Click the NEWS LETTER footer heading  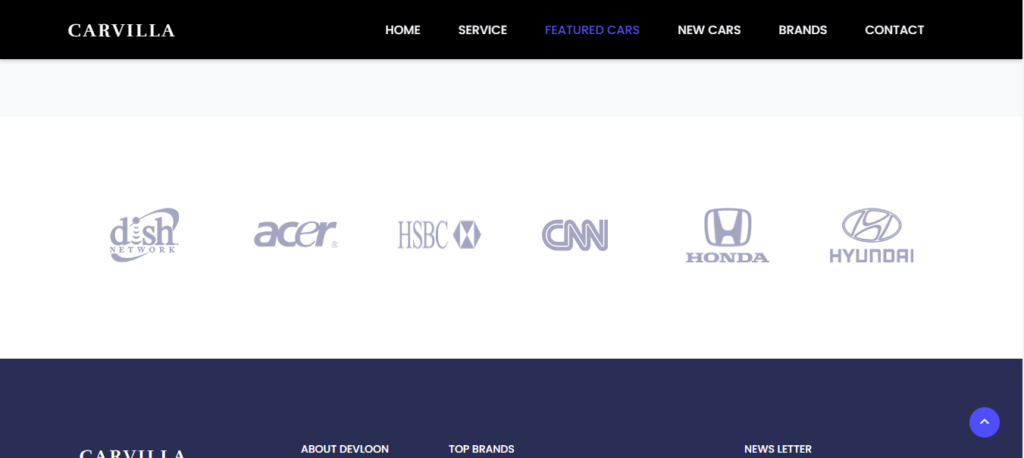(777, 449)
